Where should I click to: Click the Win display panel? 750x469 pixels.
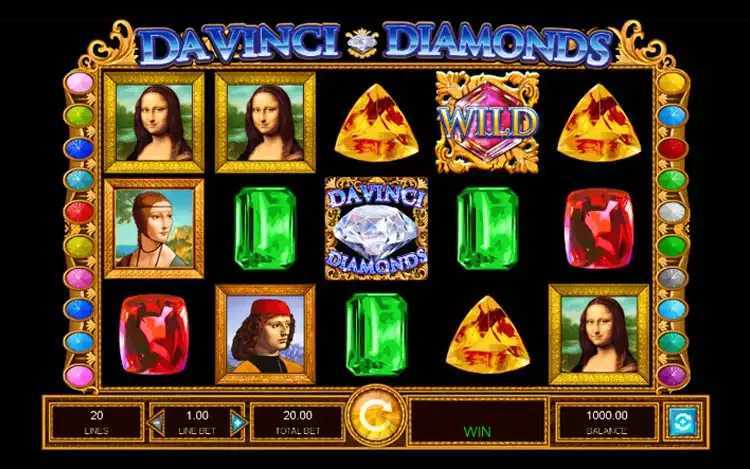pos(477,422)
